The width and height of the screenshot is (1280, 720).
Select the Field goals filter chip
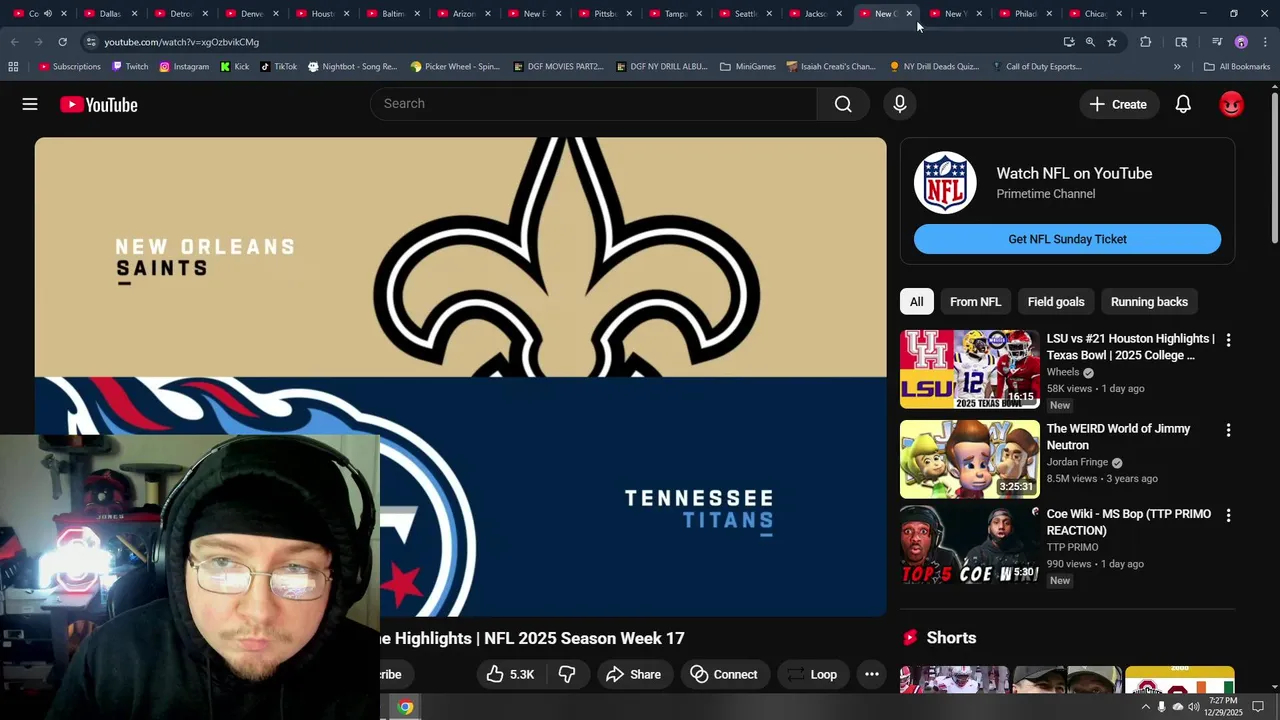point(1056,302)
